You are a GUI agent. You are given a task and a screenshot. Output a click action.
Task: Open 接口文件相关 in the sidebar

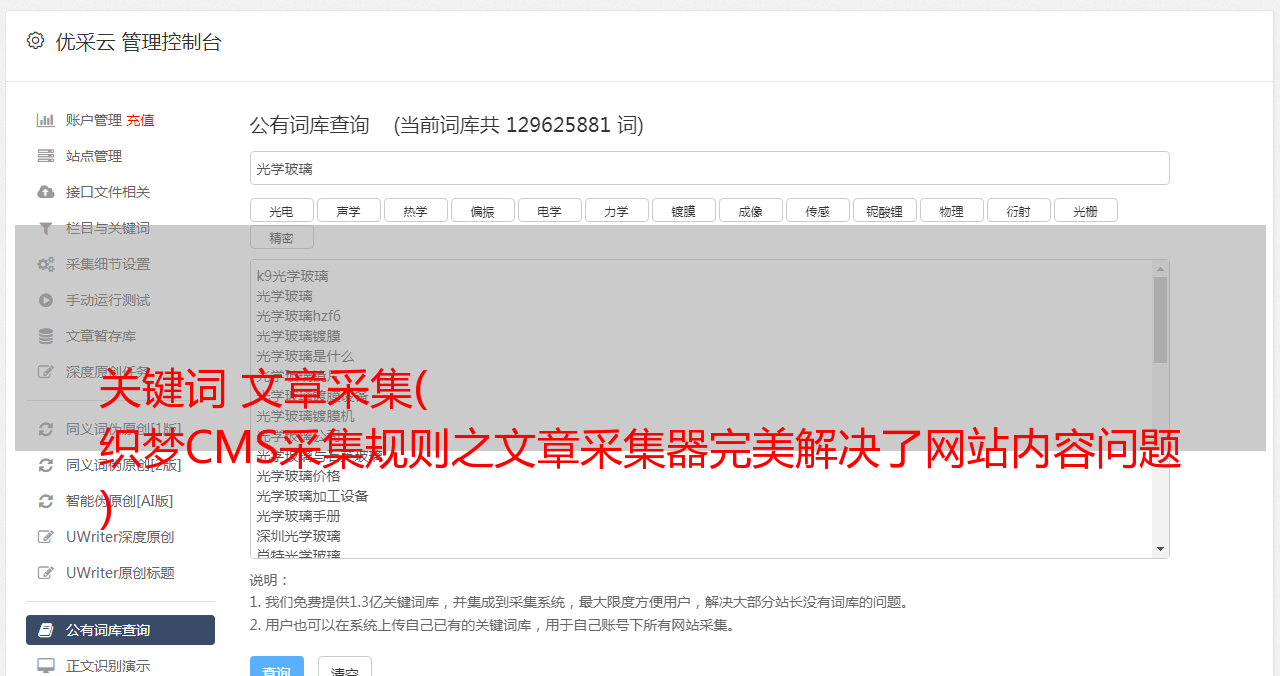point(108,192)
